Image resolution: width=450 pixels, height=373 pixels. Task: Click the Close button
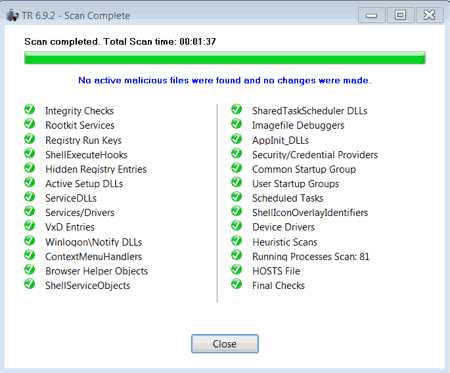[225, 344]
